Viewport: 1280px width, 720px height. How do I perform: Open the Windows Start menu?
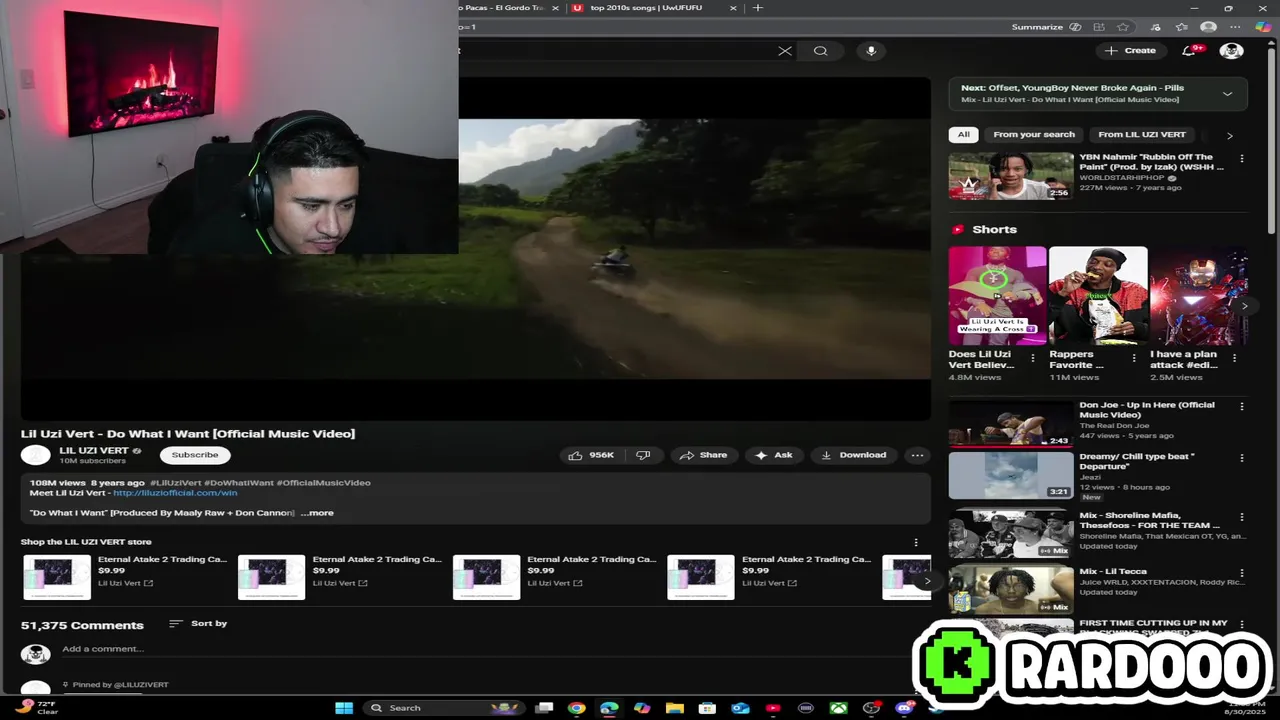pos(344,708)
